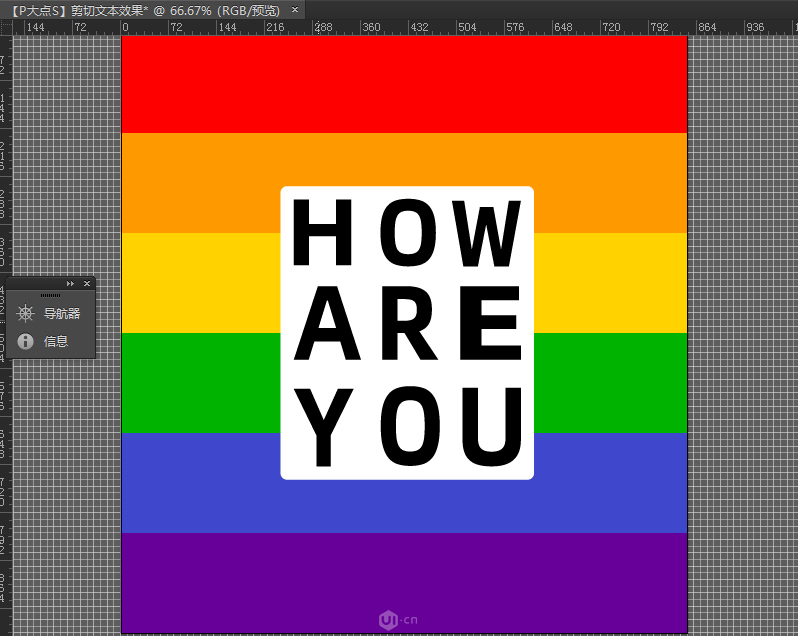Click the floating panel's grip handle
This screenshot has height=636, width=798.
[50, 296]
